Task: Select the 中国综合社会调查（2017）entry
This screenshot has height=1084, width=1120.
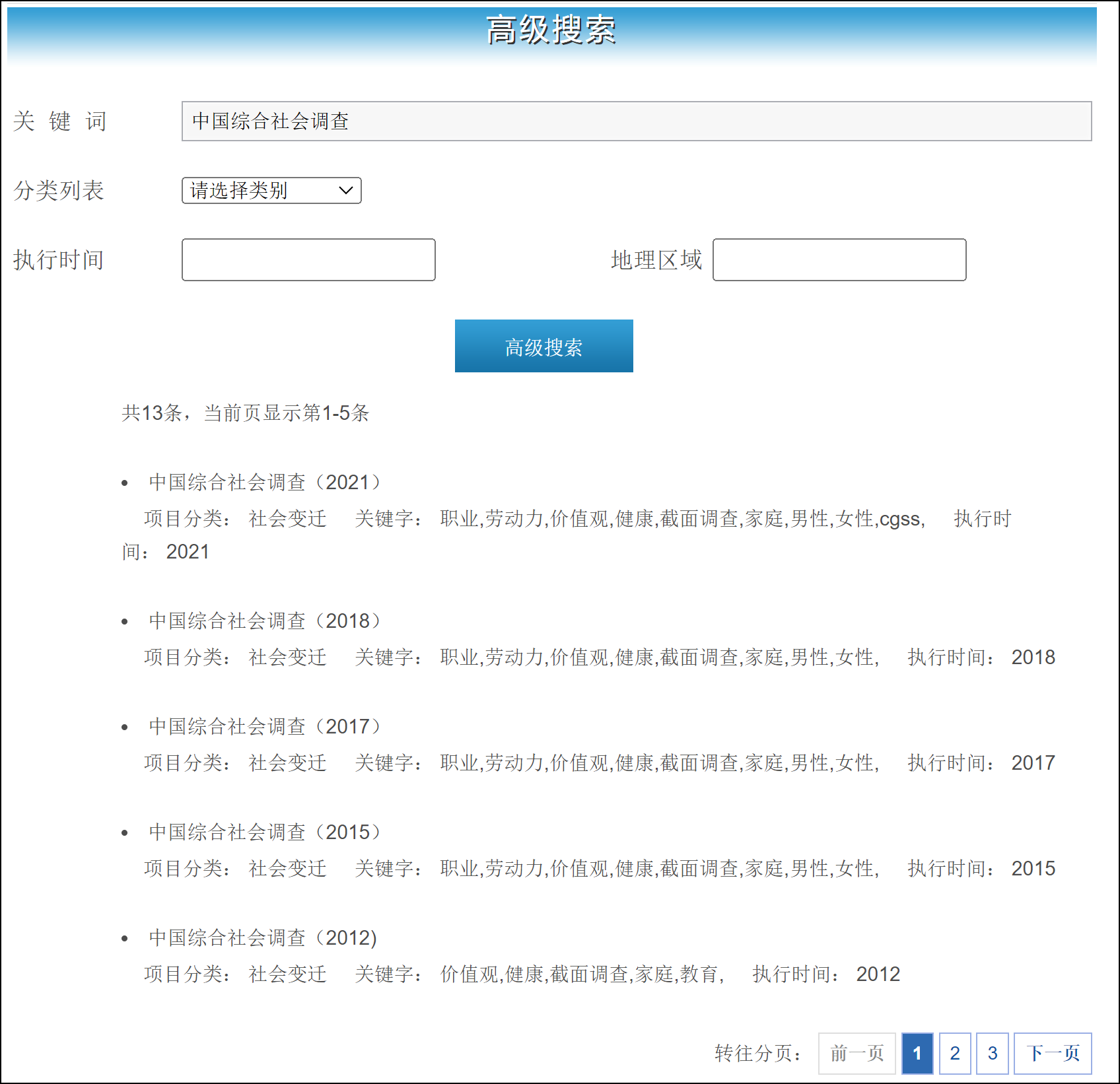Action: (x=264, y=727)
